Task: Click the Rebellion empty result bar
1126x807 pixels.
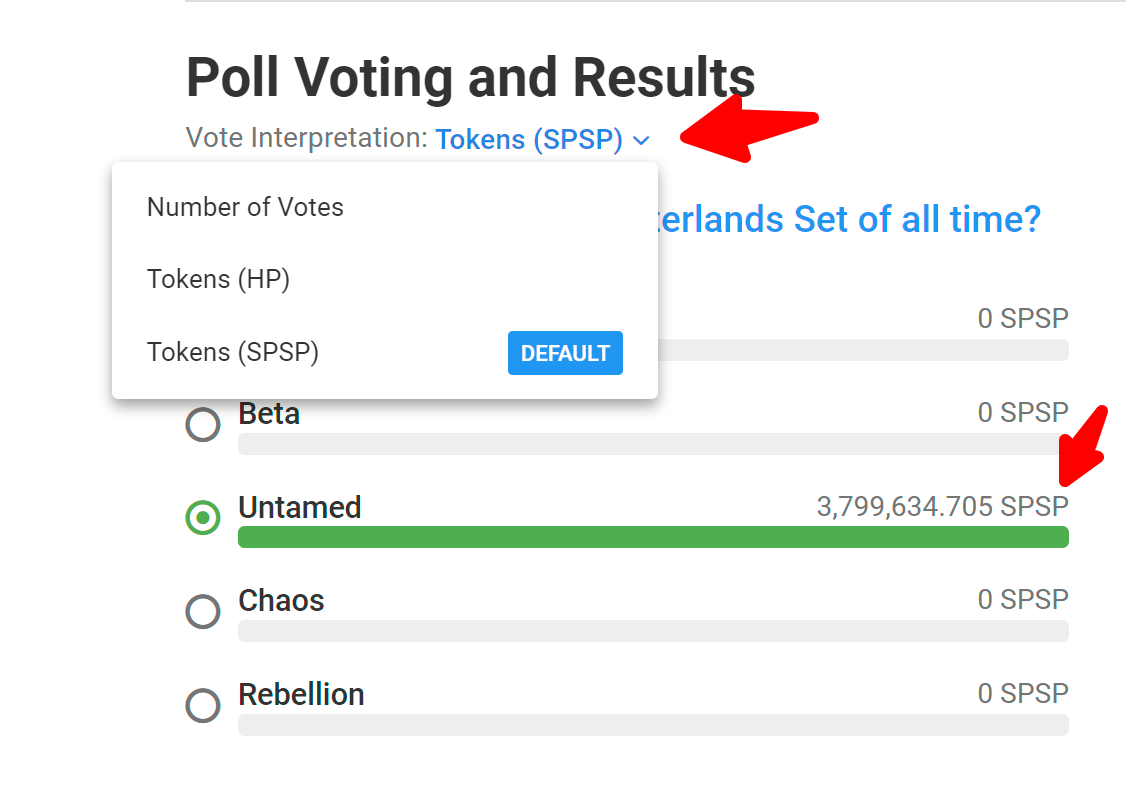Action: (x=653, y=724)
